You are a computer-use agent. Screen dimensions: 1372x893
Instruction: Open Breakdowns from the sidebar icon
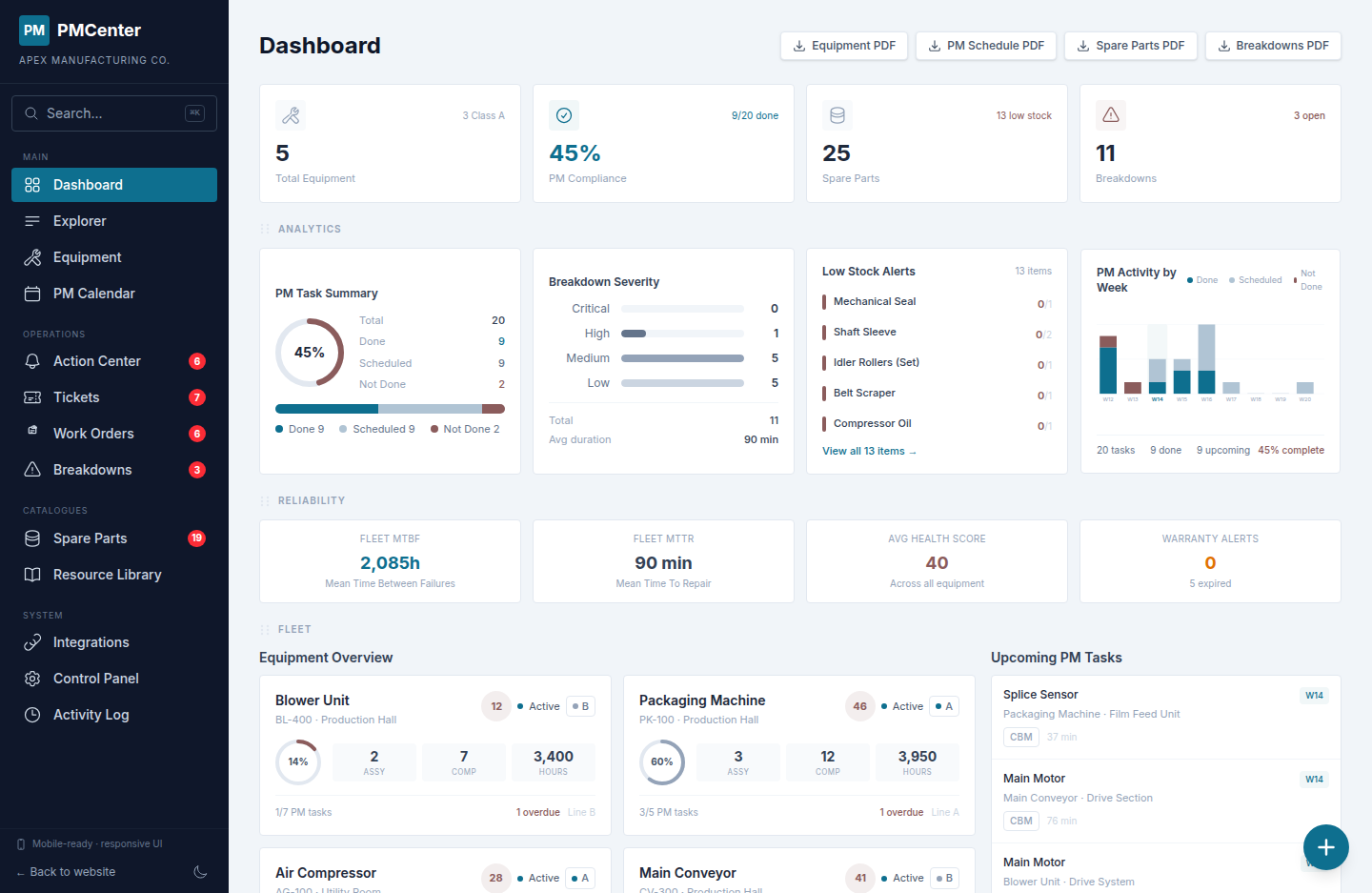32,469
